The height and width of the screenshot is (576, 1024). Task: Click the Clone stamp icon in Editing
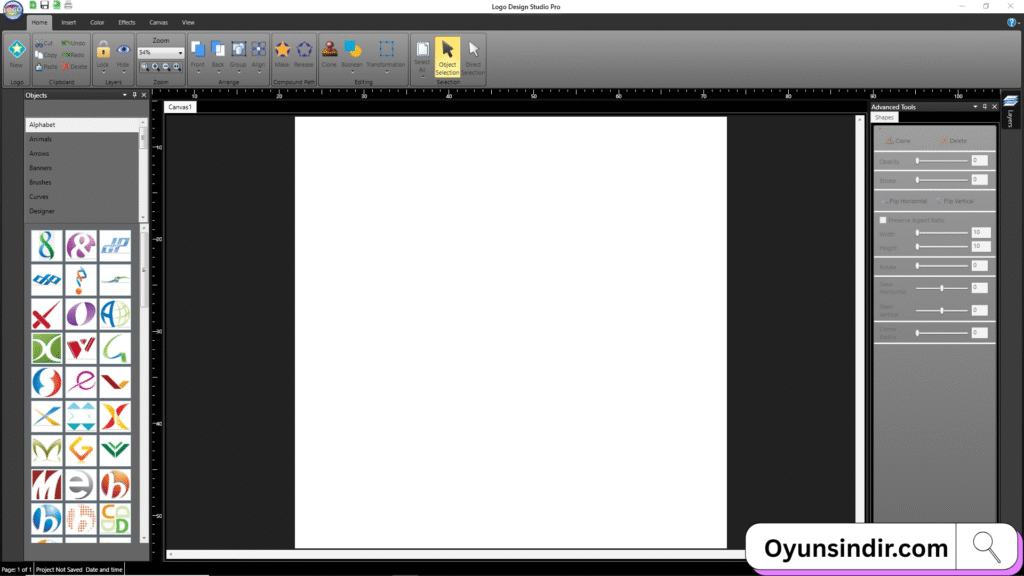click(329, 49)
